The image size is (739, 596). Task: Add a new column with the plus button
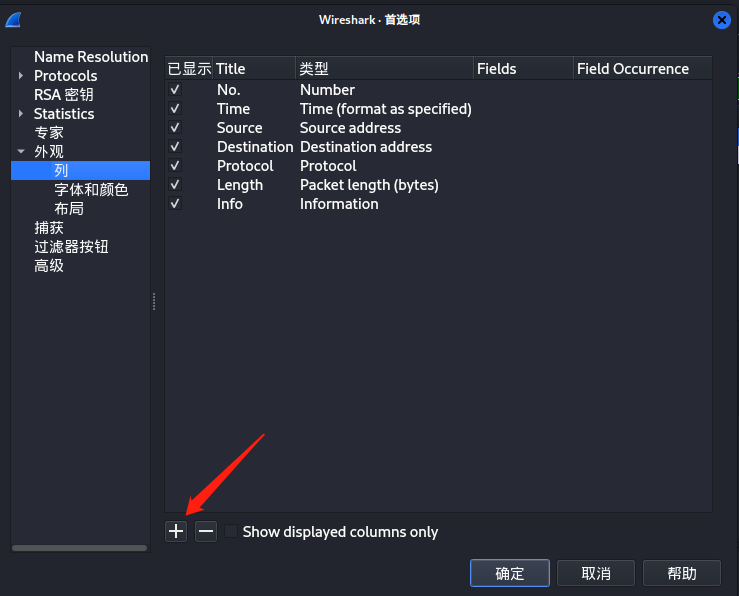[x=176, y=531]
